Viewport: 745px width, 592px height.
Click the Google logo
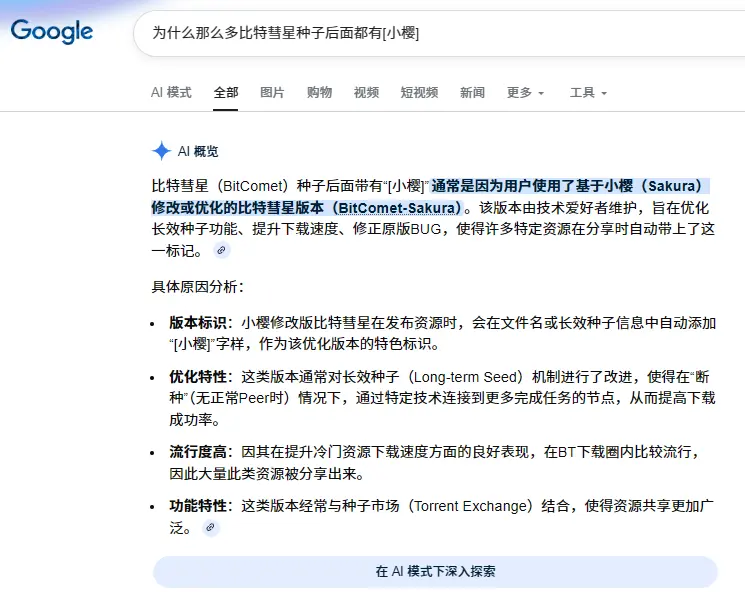coord(52,32)
